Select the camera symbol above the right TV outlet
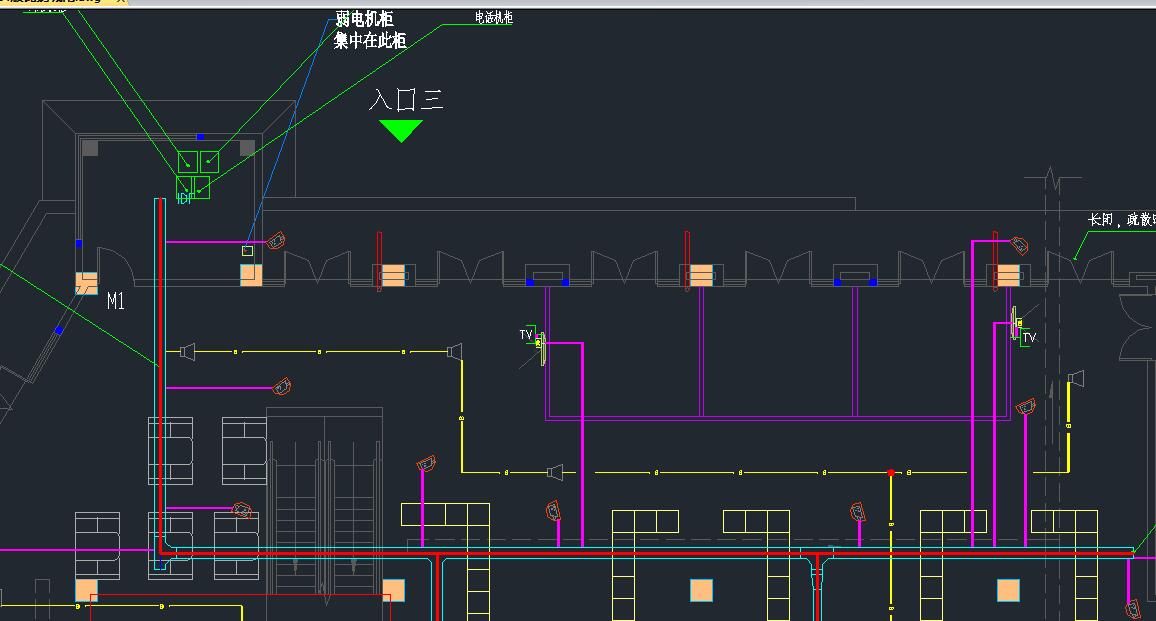The width and height of the screenshot is (1156, 621). pyautogui.click(x=1020, y=245)
